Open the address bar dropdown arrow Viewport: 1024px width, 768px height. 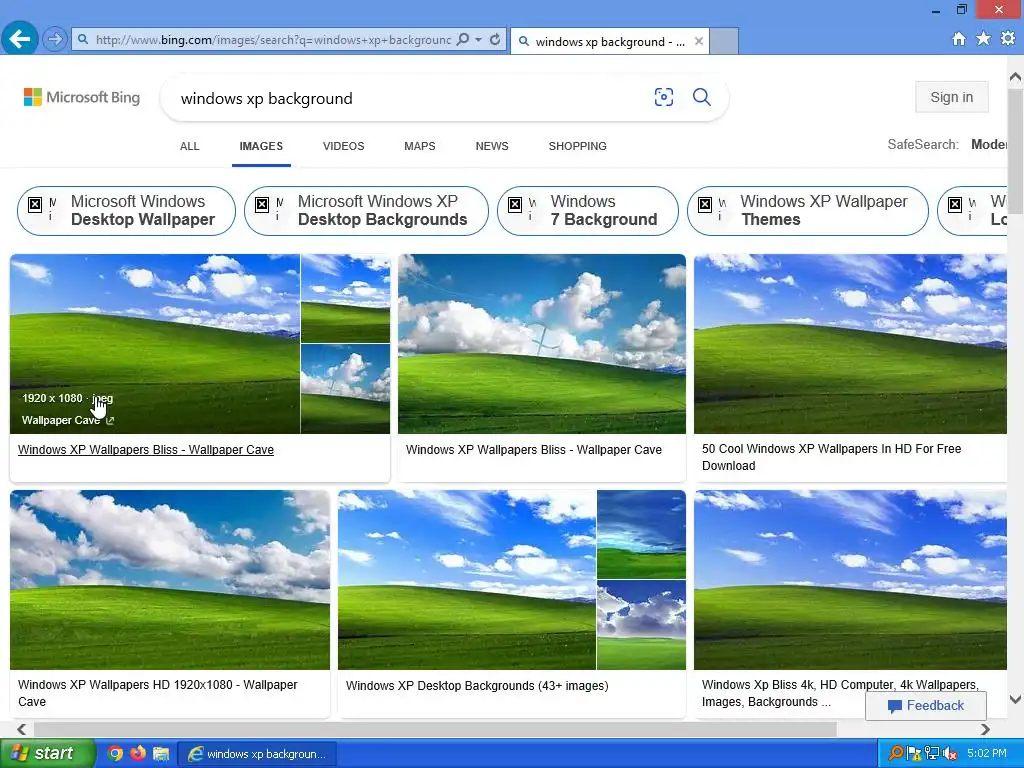click(x=478, y=40)
